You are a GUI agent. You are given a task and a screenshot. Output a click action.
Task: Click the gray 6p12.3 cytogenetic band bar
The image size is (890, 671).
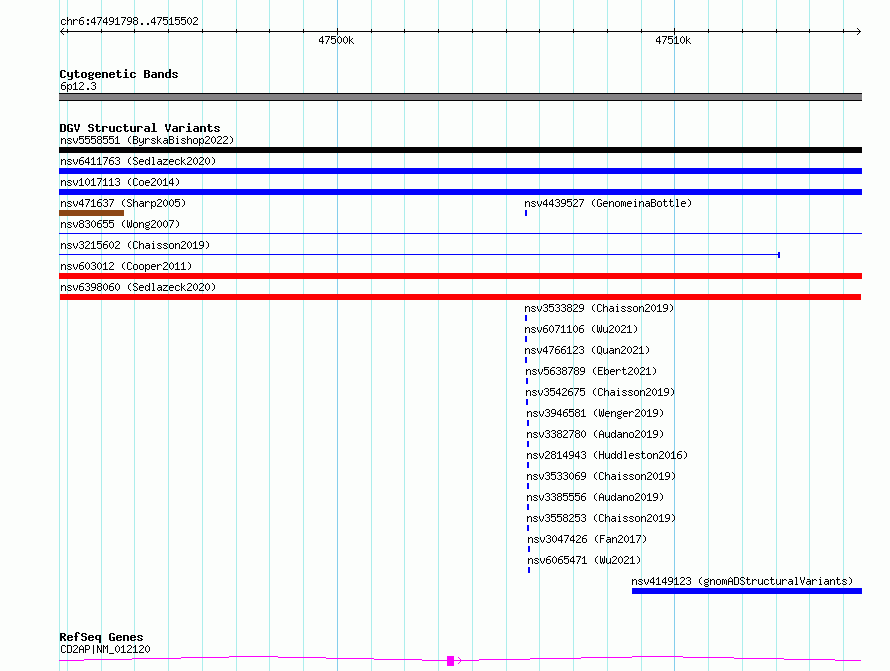pyautogui.click(x=460, y=97)
